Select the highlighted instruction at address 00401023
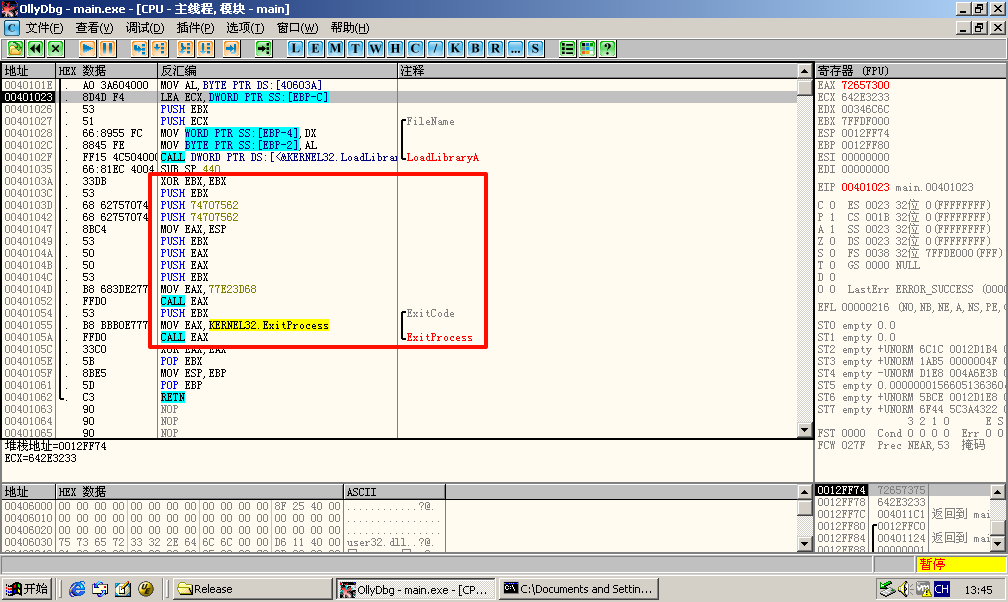This screenshot has height=602, width=1008. pyautogui.click(x=399, y=97)
